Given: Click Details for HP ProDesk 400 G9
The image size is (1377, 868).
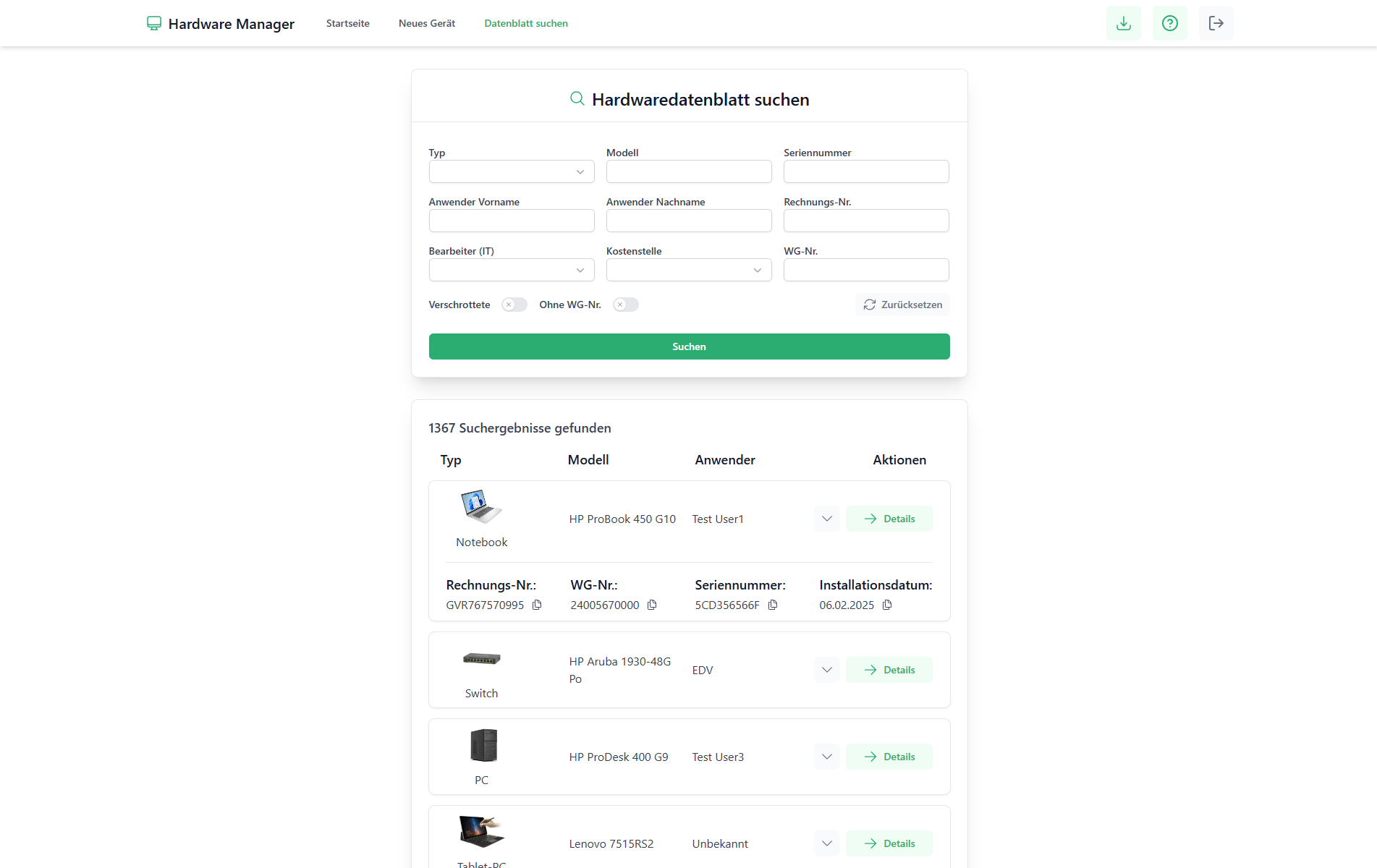Looking at the screenshot, I should pyautogui.click(x=889, y=757).
